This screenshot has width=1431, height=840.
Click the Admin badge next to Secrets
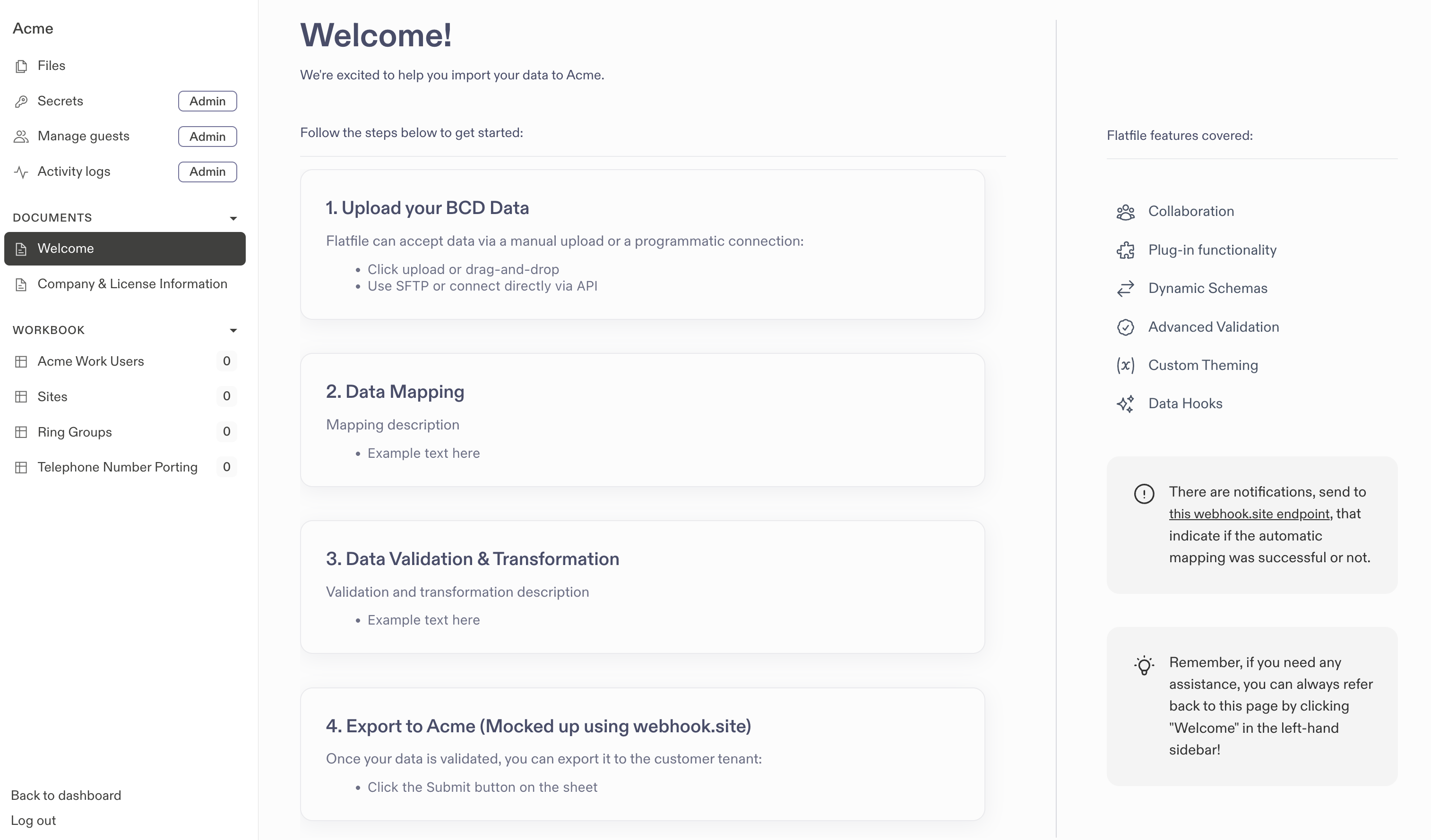pyautogui.click(x=207, y=101)
